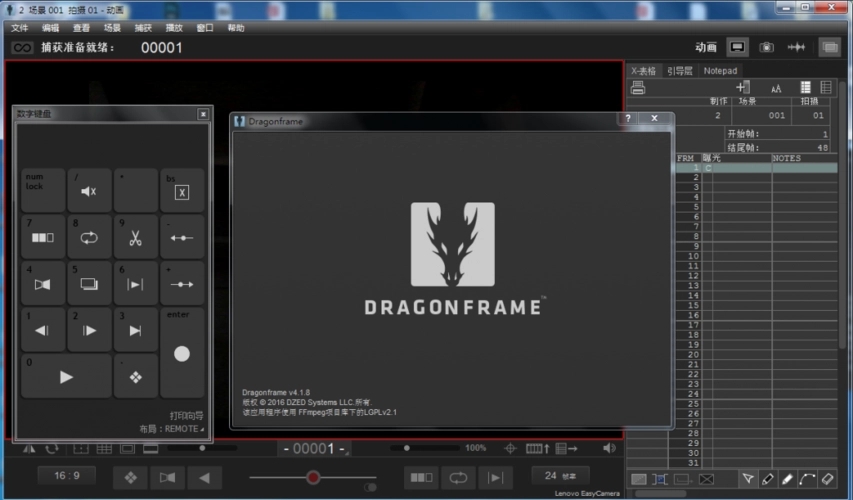Open the camera capture workspace icon

tap(766, 47)
